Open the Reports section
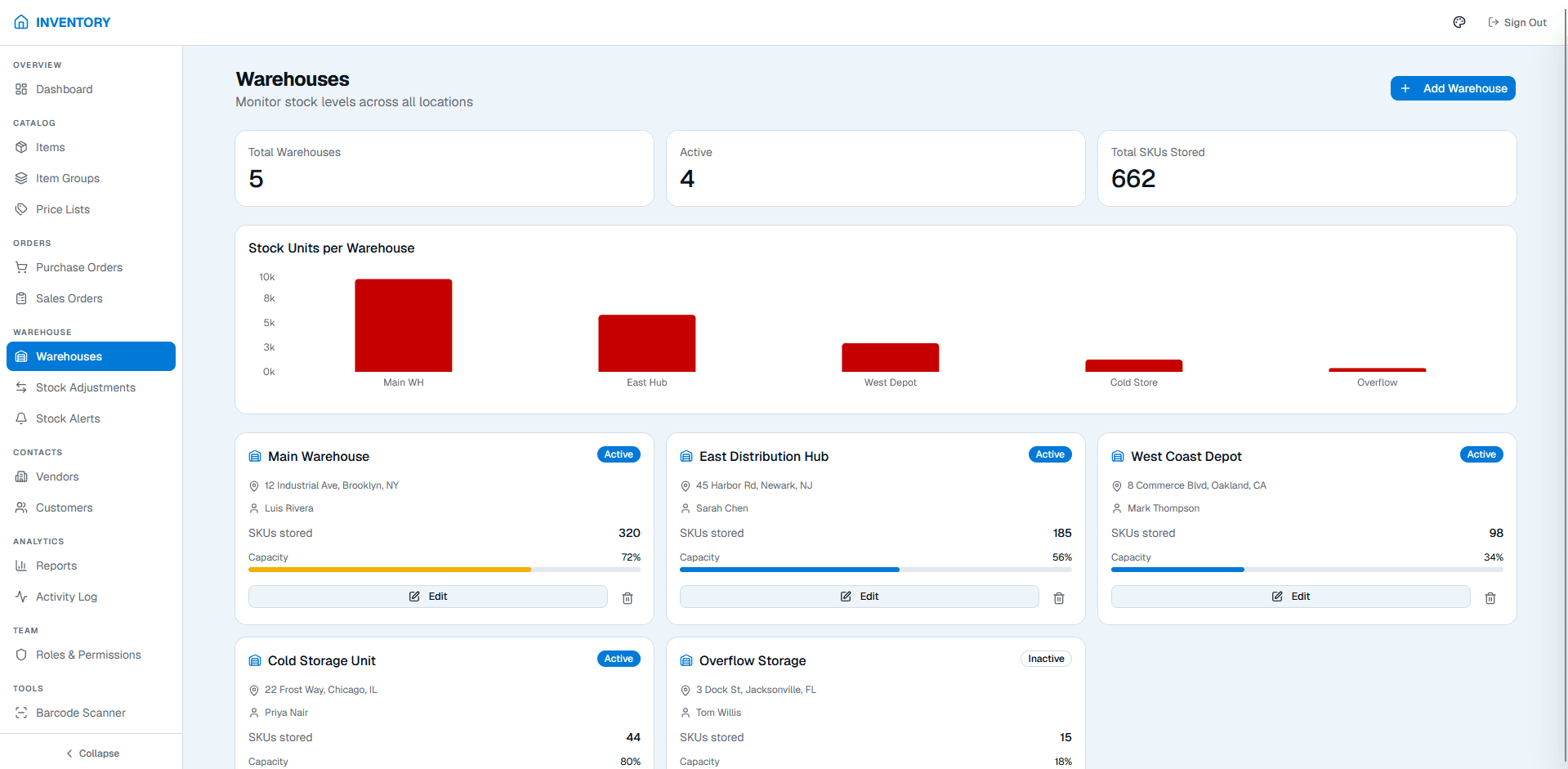Viewport: 1568px width, 769px height. [x=91, y=566]
